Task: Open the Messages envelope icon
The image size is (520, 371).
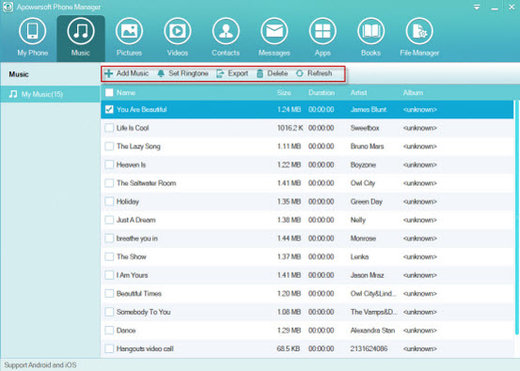Action: tap(274, 31)
